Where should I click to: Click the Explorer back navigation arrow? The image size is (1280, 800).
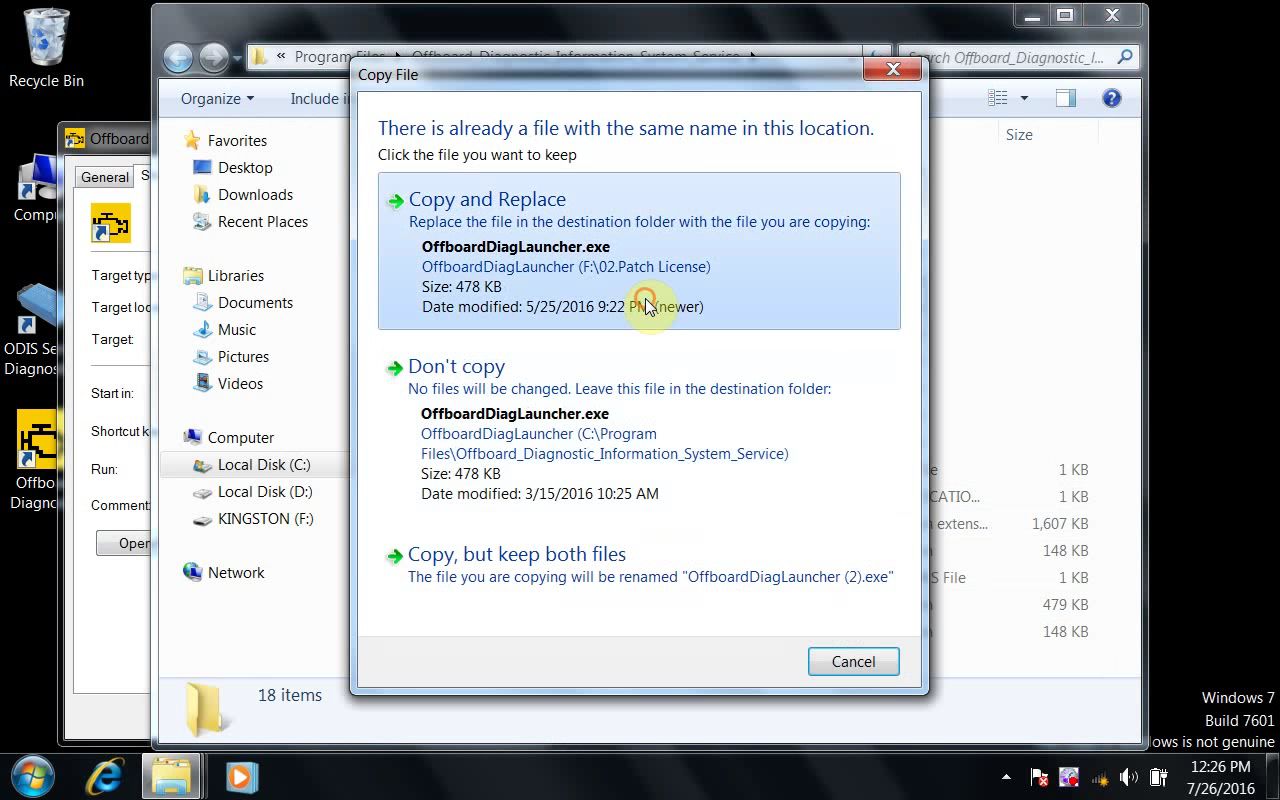[178, 58]
